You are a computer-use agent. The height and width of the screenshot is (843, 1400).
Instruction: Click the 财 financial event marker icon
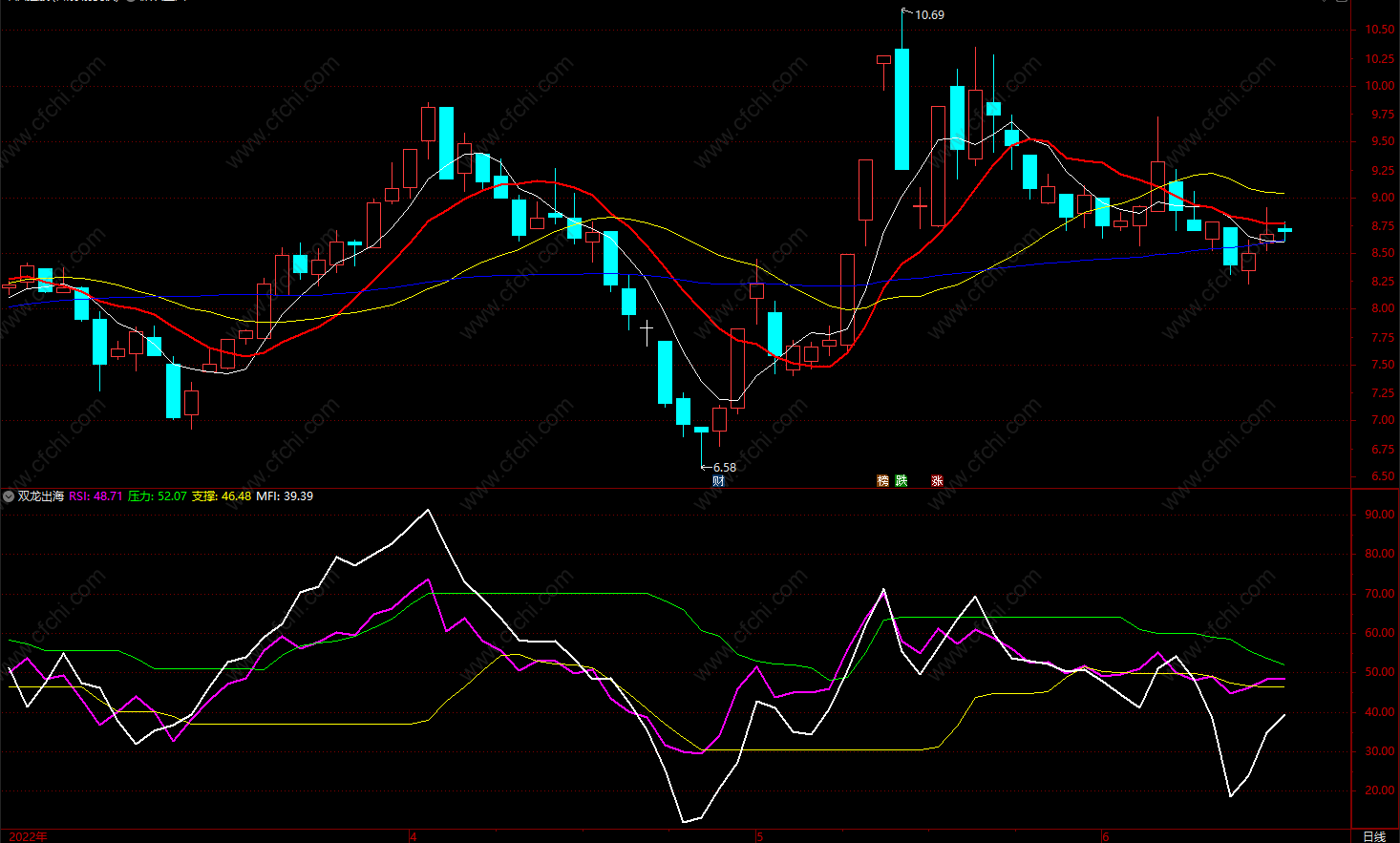click(x=718, y=481)
